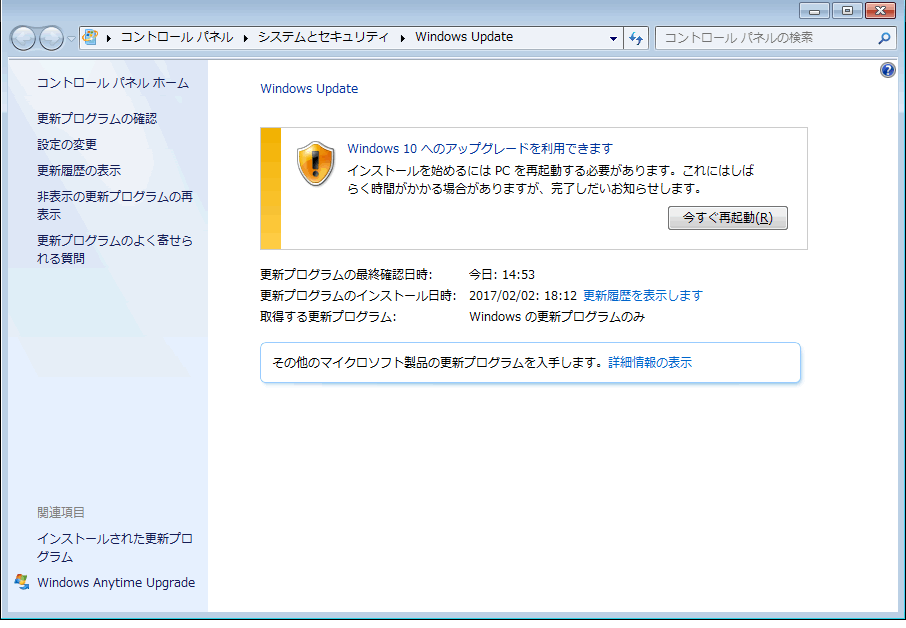This screenshot has width=906, height=628.
Task: Click the 2017/02/02: 18:12 install date
Action: pyautogui.click(x=523, y=295)
